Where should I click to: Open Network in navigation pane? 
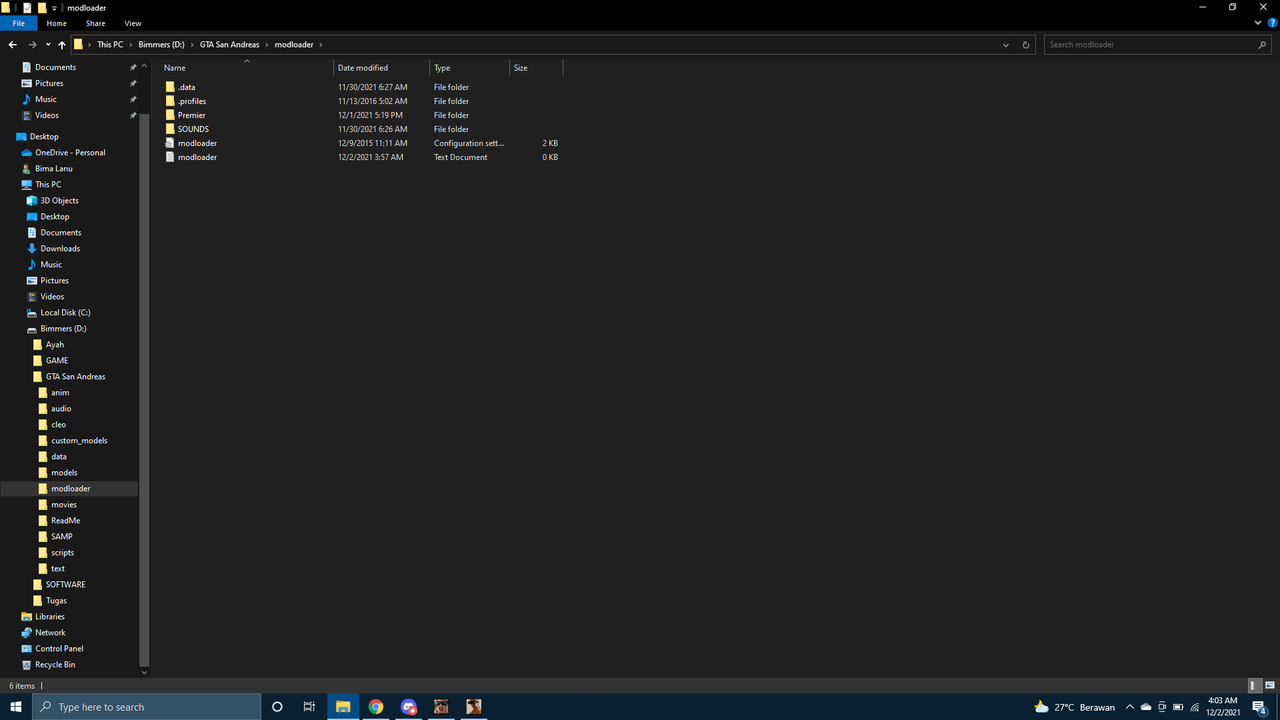[50, 632]
